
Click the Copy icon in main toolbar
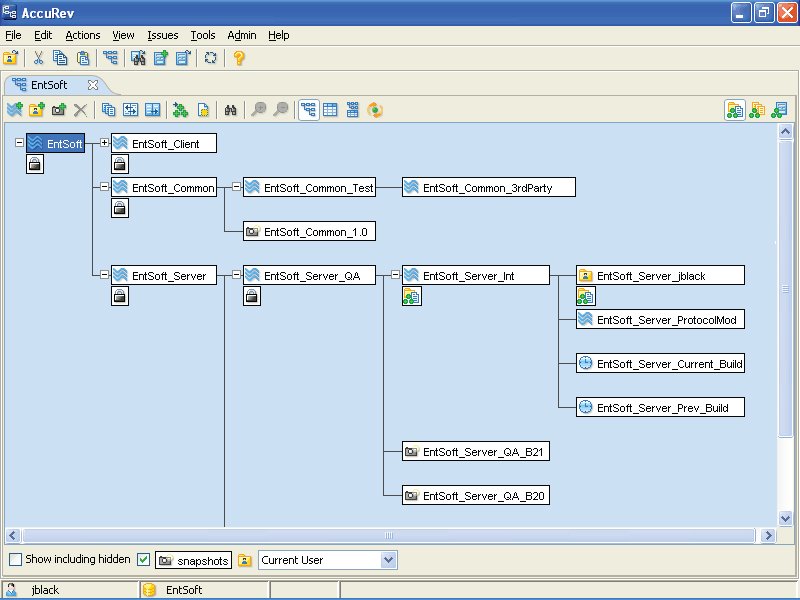[x=60, y=58]
